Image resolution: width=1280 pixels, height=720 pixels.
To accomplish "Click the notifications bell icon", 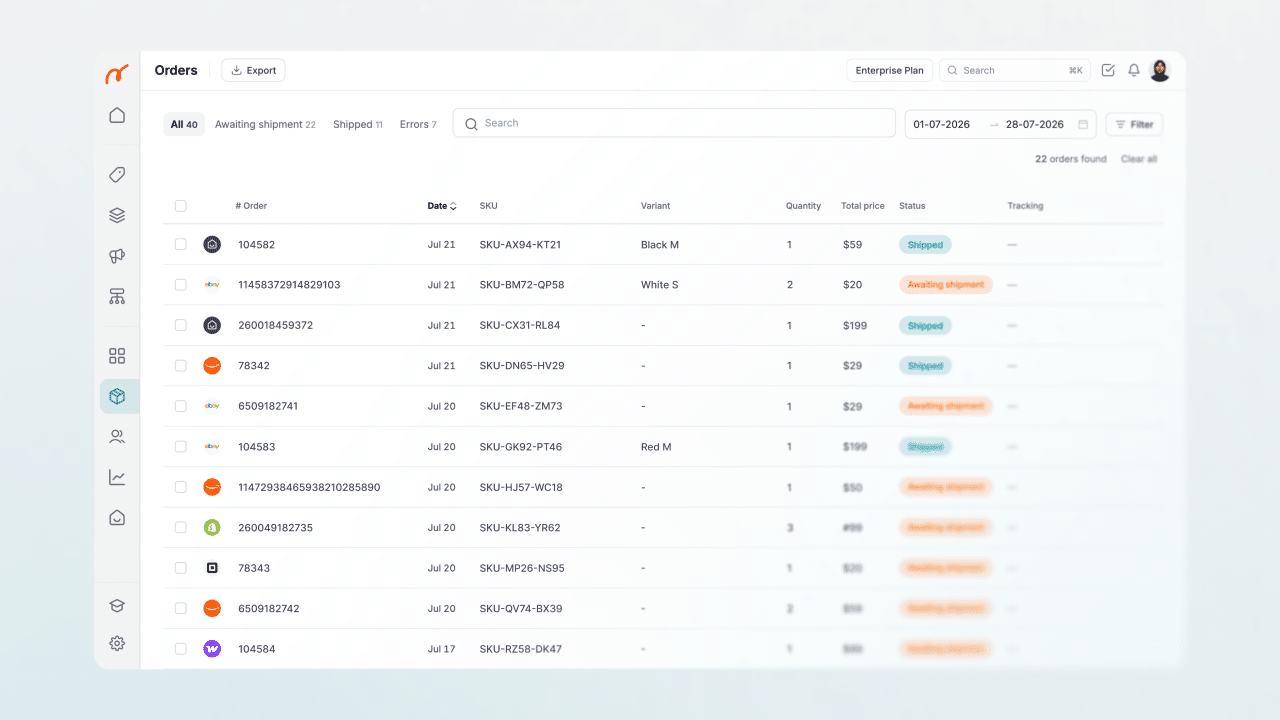I will [x=1134, y=70].
